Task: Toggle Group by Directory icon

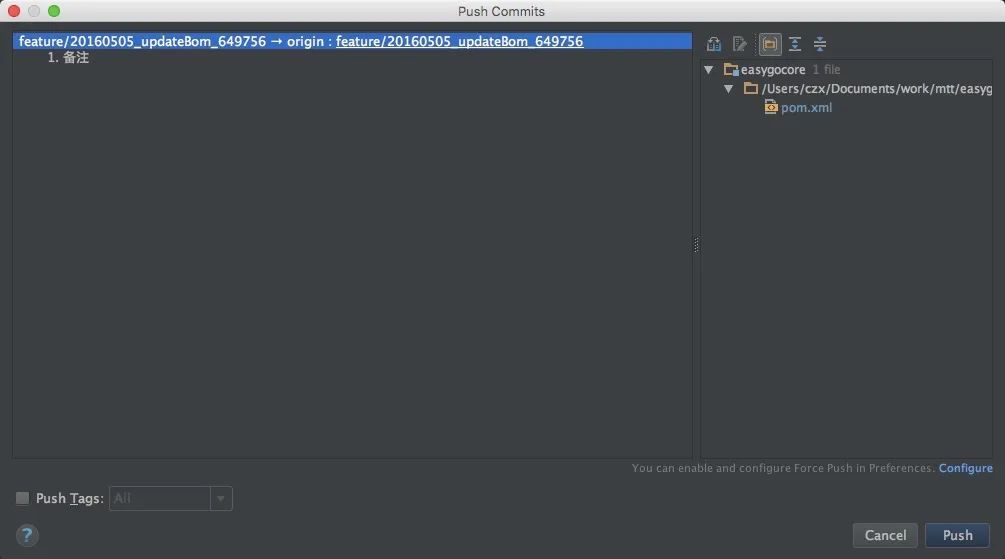Action: [x=770, y=44]
